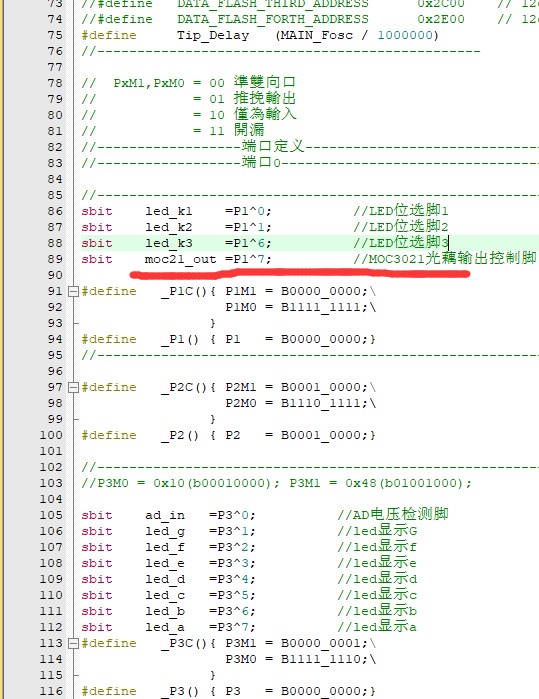Click the //LED位选脚1 comment
Viewport: 539px width, 699px height.
pyautogui.click(x=401, y=211)
